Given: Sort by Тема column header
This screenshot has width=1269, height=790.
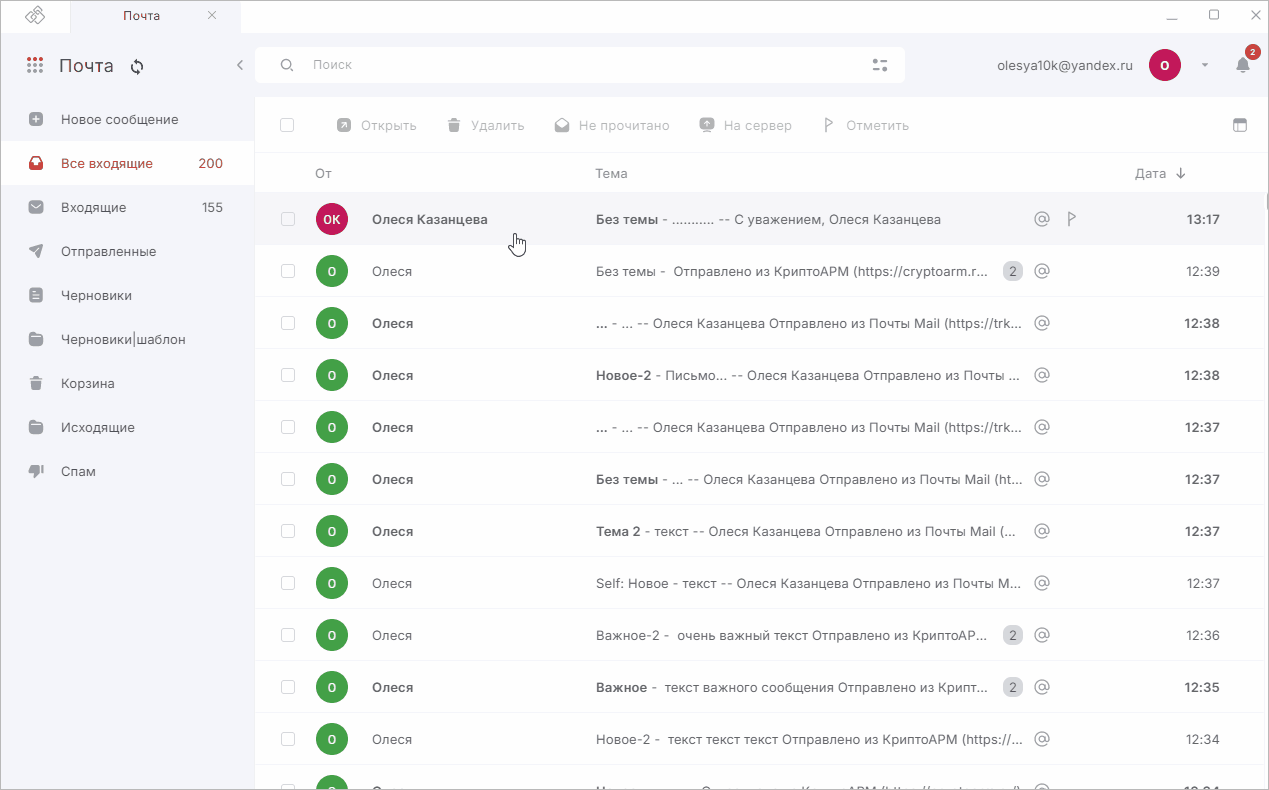Looking at the screenshot, I should (x=611, y=173).
